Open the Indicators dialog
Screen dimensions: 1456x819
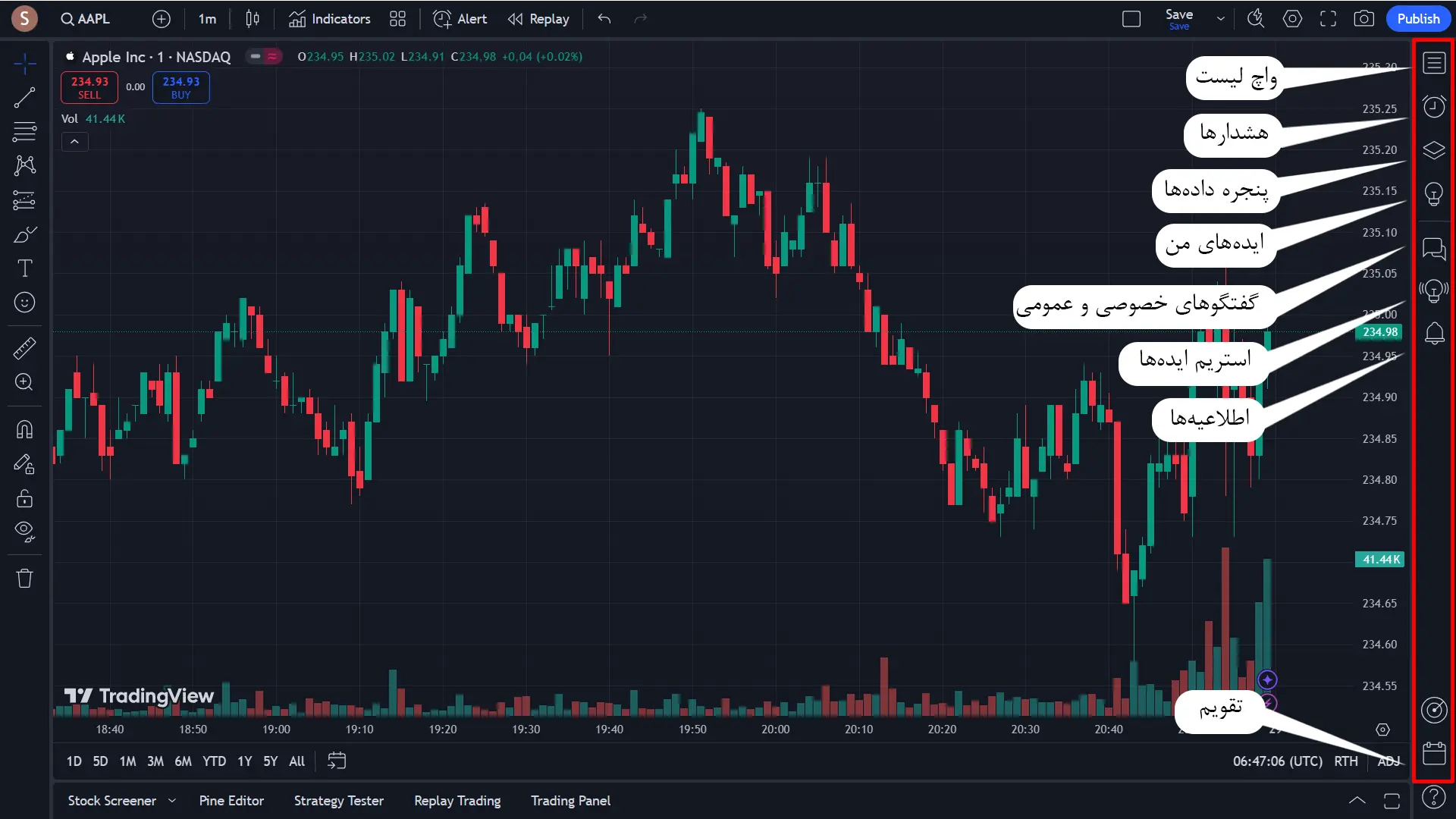[x=330, y=19]
